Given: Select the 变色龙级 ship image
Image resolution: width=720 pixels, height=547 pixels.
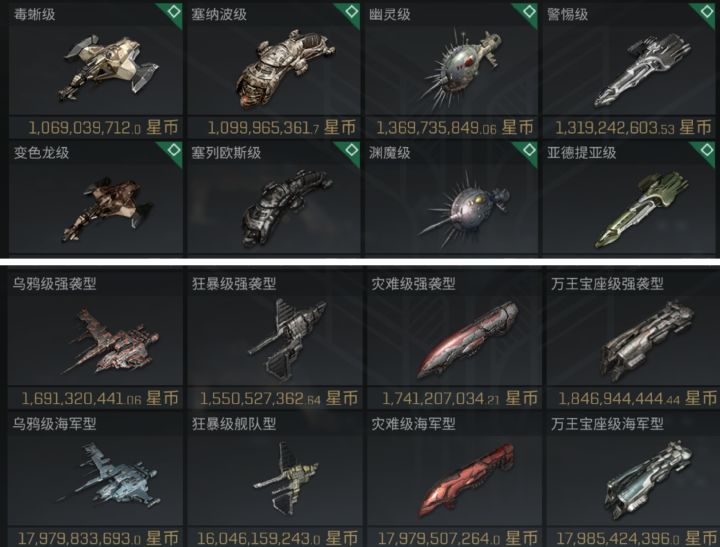Looking at the screenshot, I should 108,208.
